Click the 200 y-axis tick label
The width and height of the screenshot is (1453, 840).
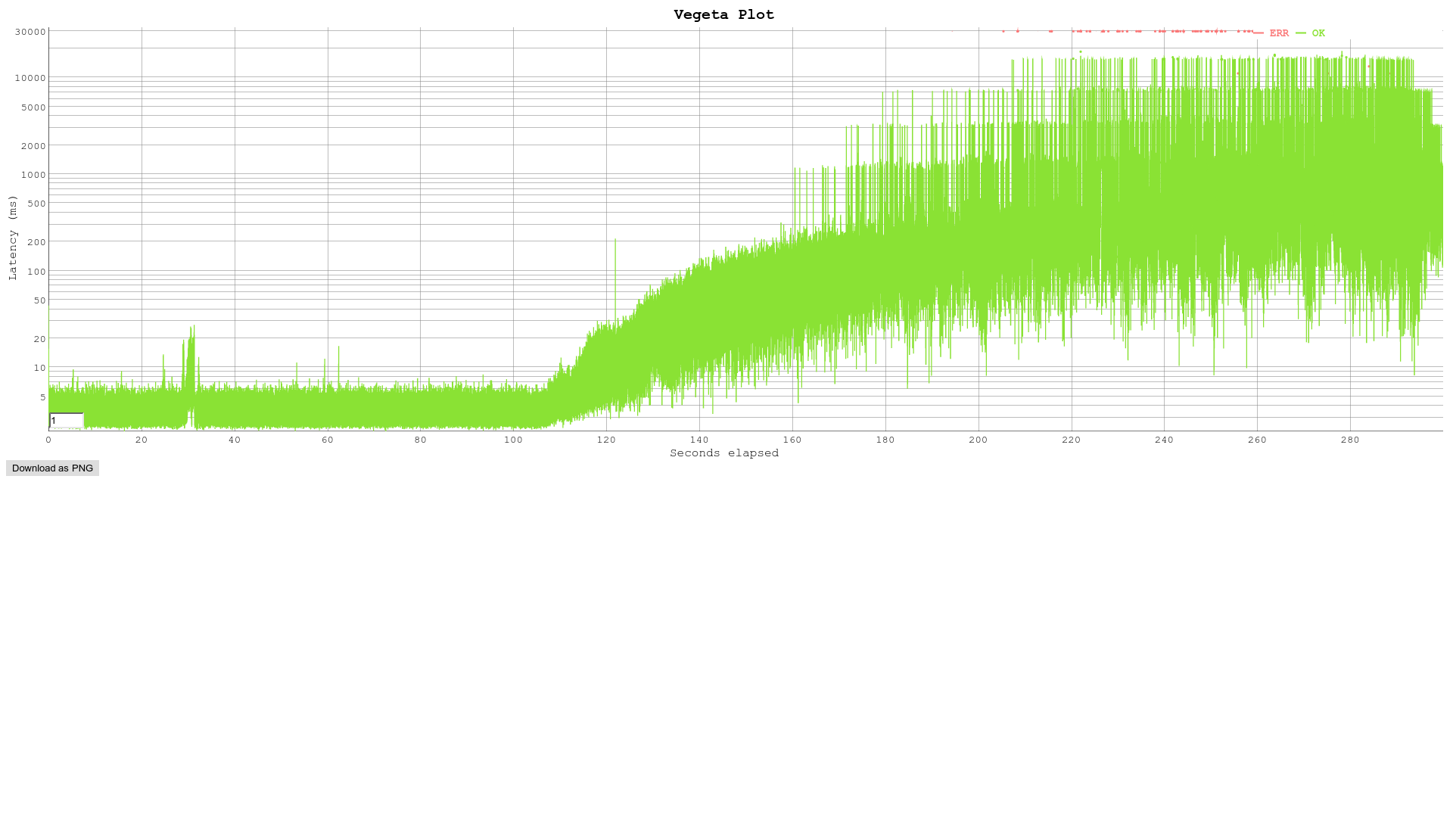pyautogui.click(x=37, y=242)
